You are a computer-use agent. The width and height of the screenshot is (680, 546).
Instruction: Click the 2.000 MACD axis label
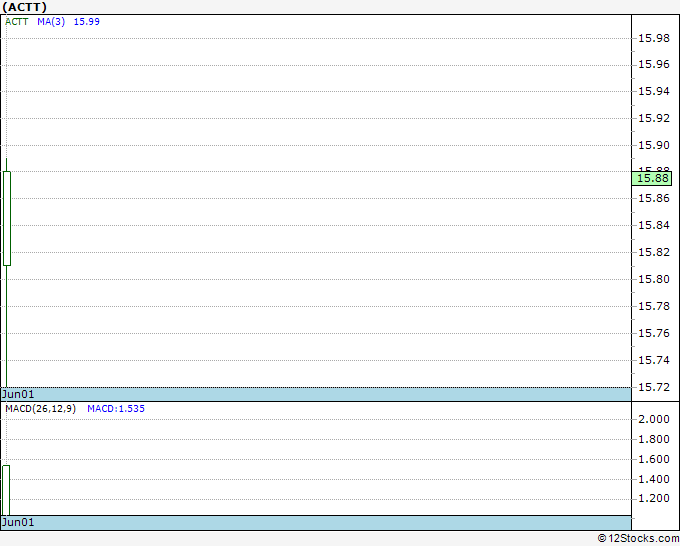click(x=654, y=419)
